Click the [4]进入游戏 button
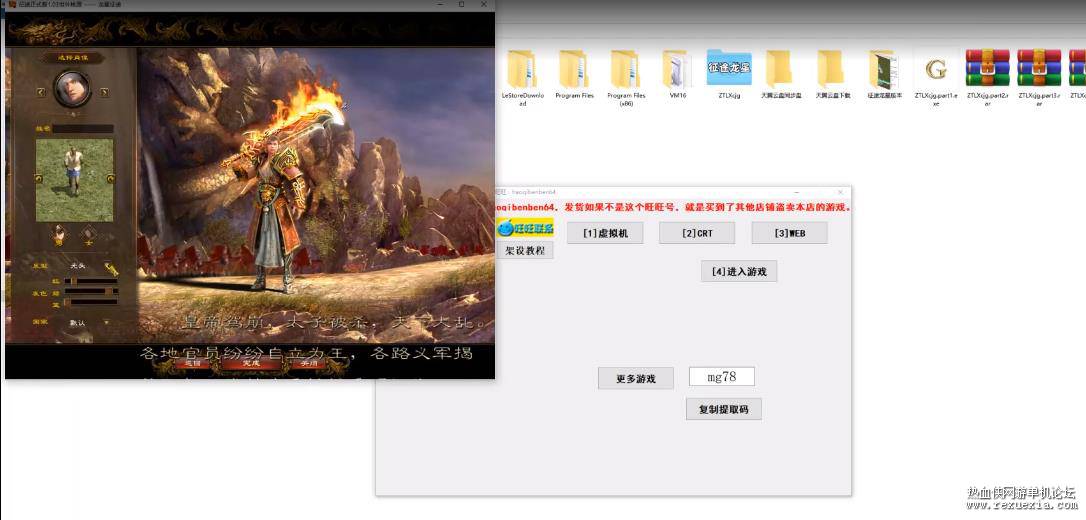 (739, 271)
